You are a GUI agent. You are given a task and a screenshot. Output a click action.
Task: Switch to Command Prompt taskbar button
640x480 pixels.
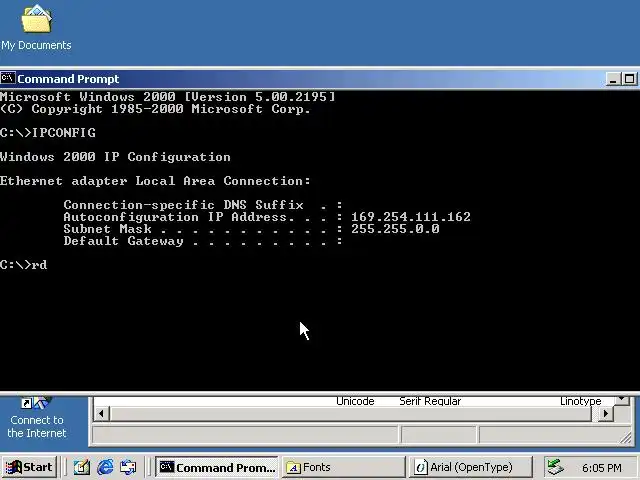[217, 467]
